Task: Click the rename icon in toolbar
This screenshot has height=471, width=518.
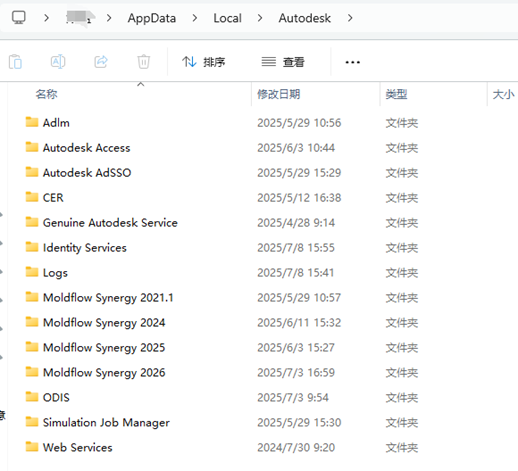Action: pos(58,62)
